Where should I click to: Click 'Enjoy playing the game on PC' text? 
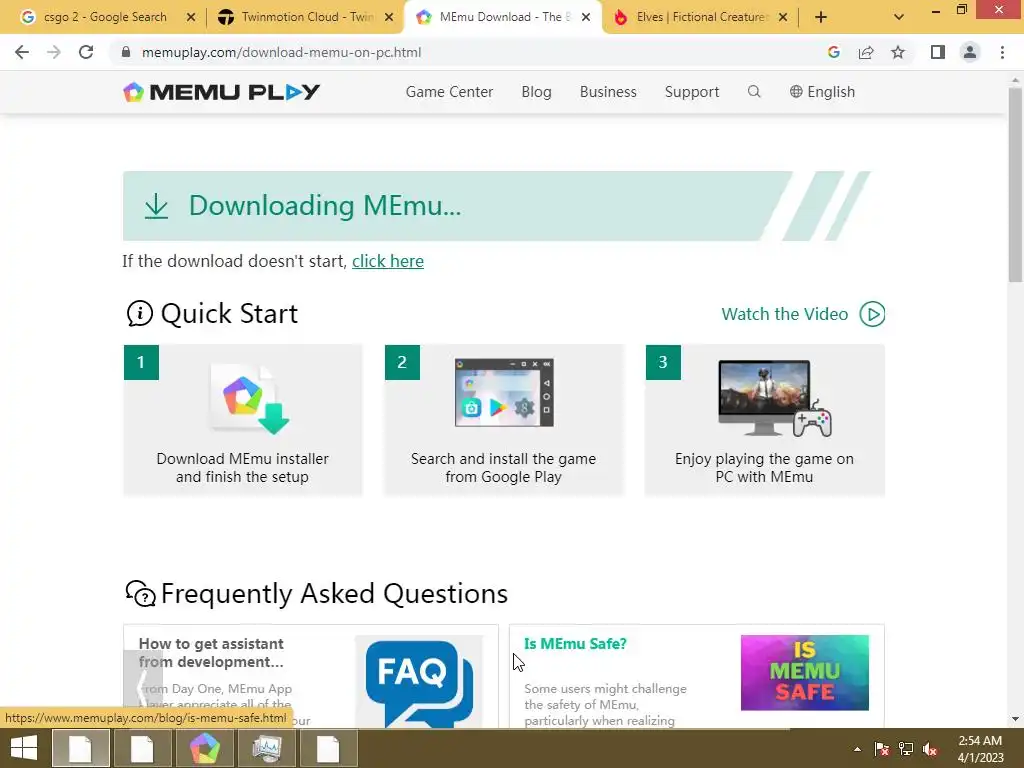click(x=764, y=468)
